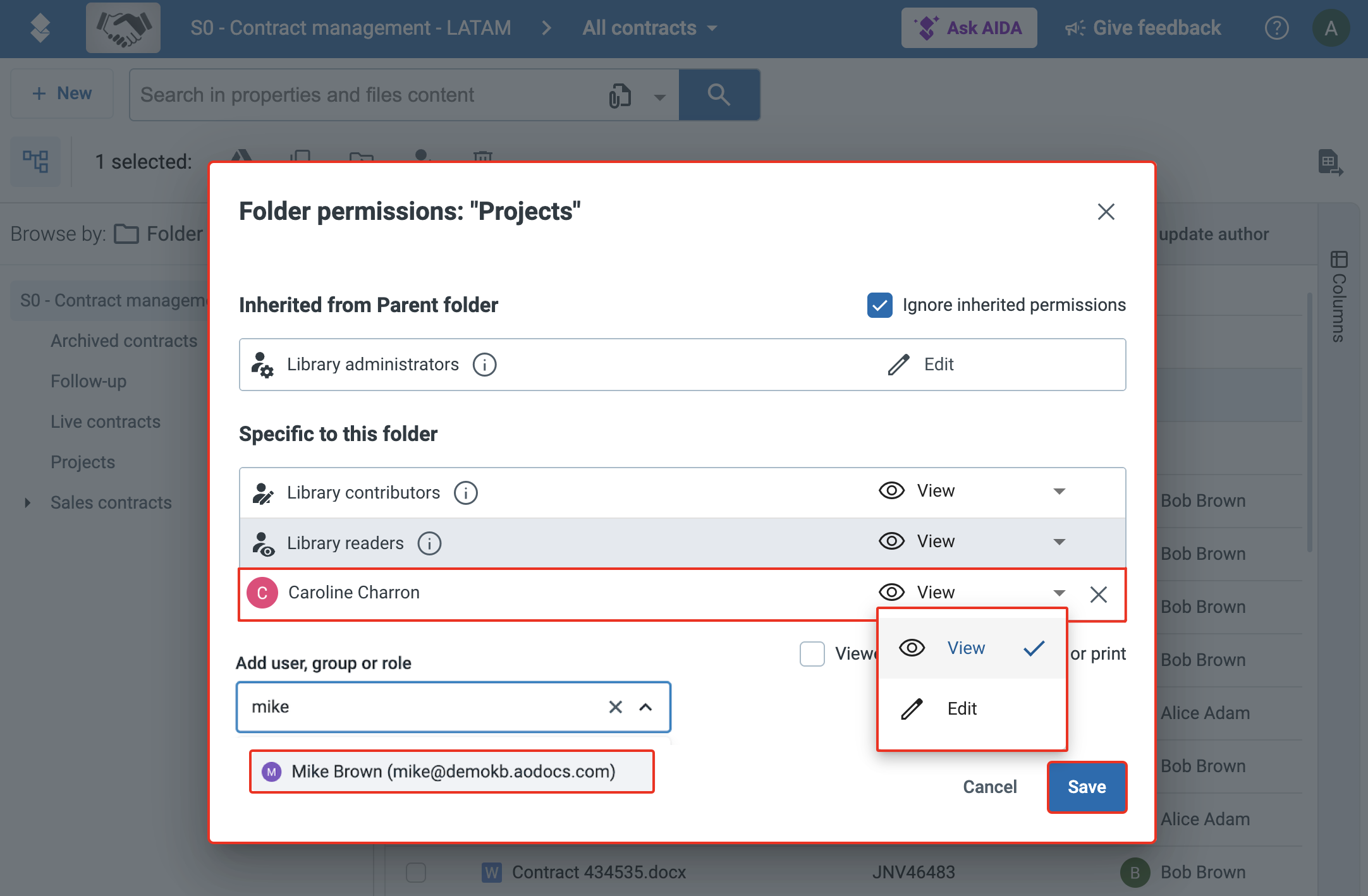The height and width of the screenshot is (896, 1368).
Task: Close the Folder permissions dialog
Action: (x=1106, y=212)
